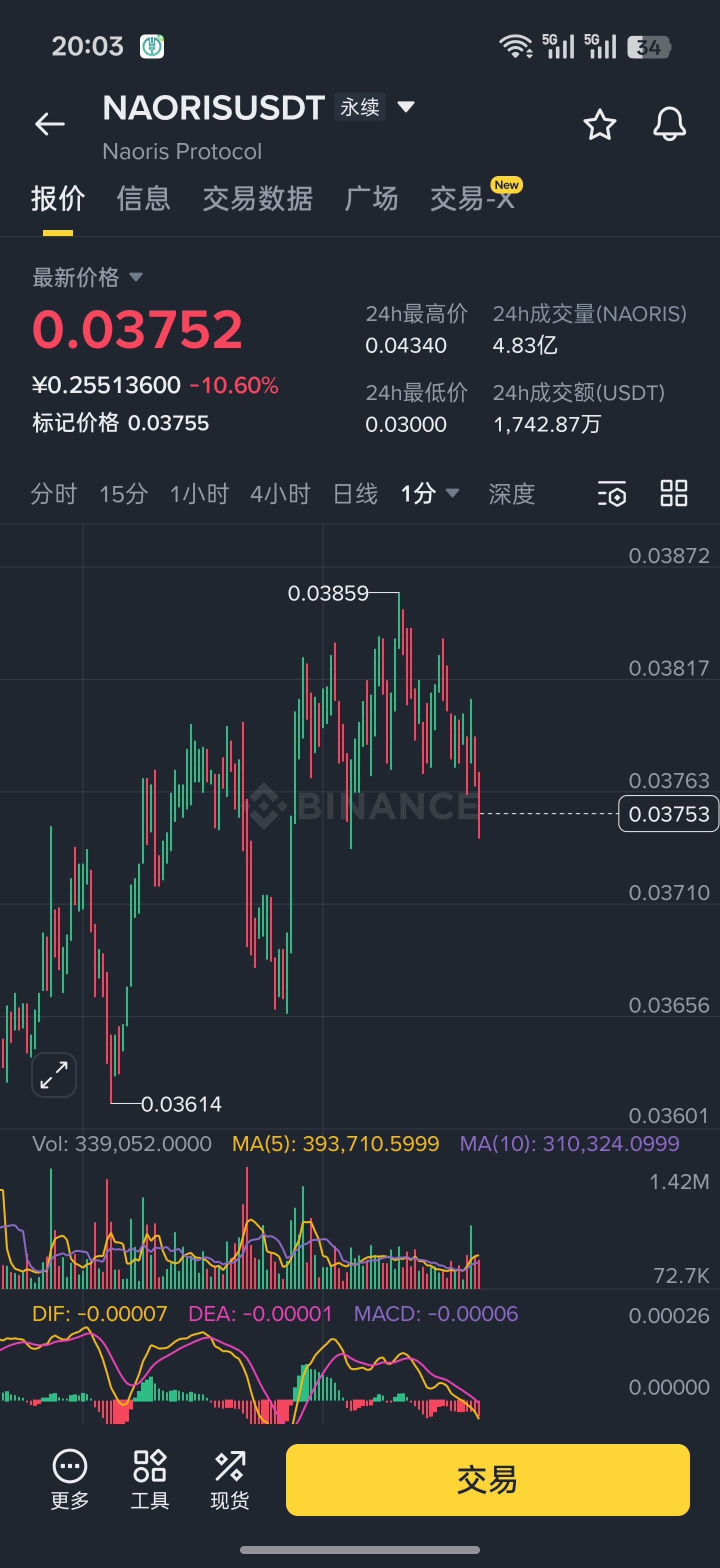Tap price axis label 0.03872

pos(669,555)
